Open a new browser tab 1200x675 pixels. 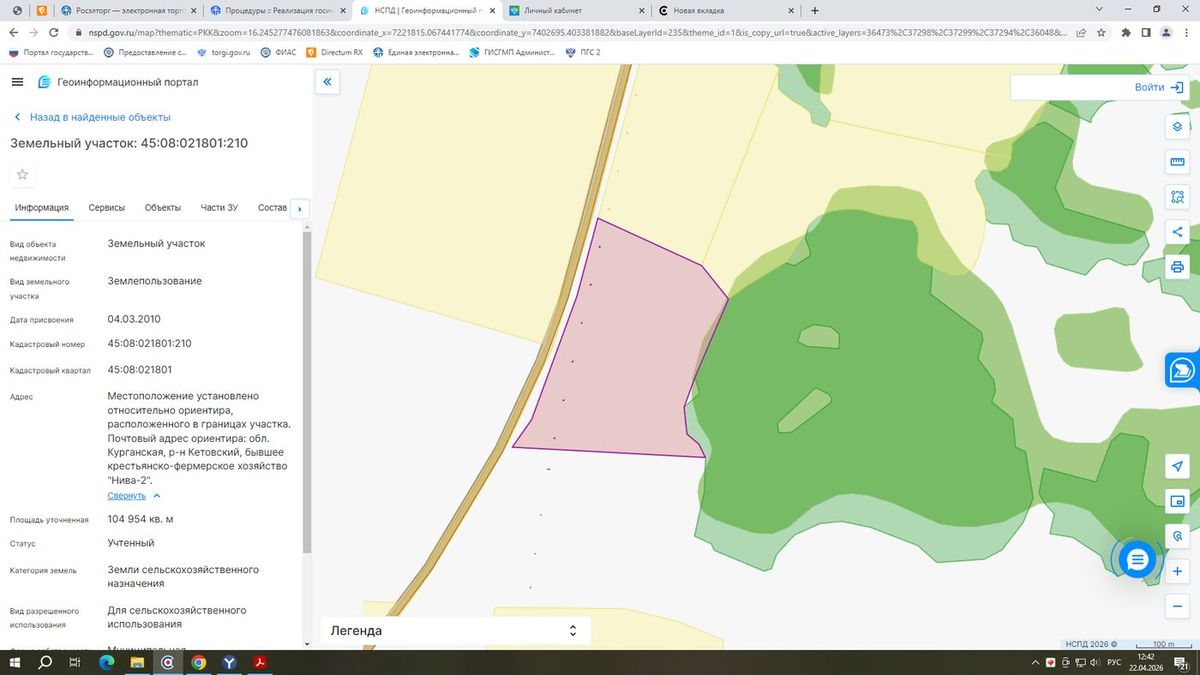click(x=814, y=10)
